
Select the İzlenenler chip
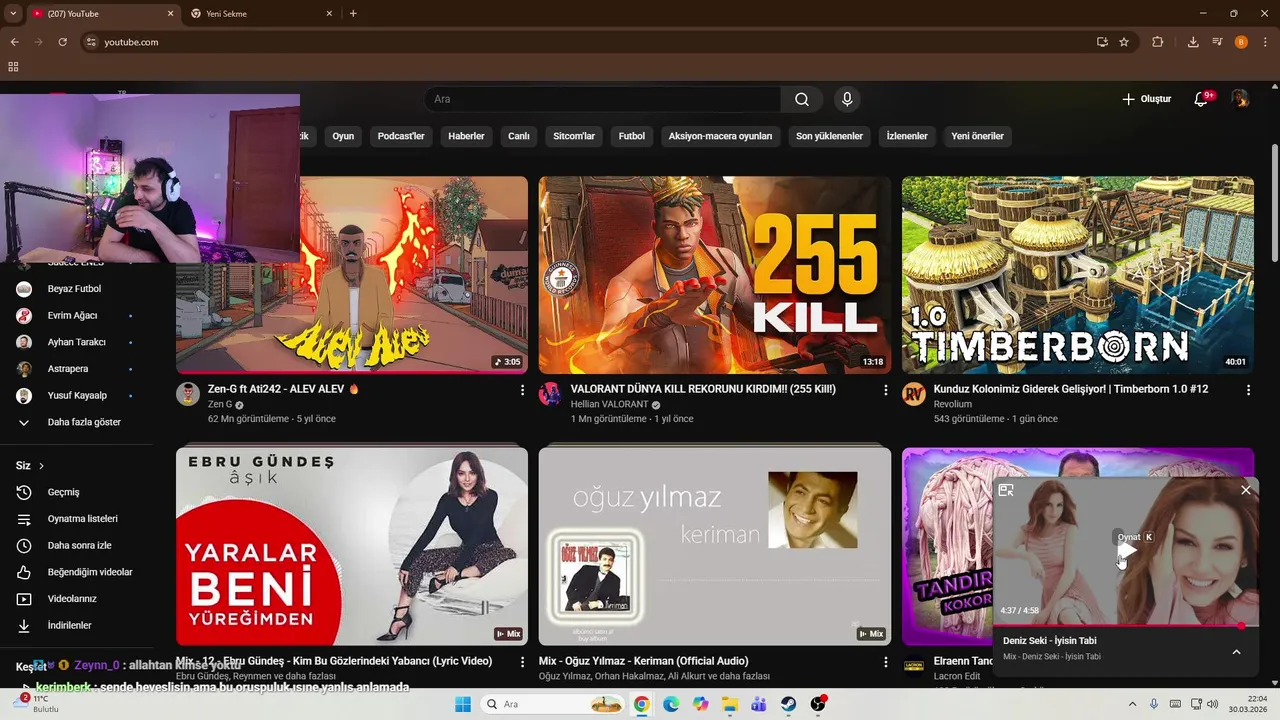pyautogui.click(x=907, y=136)
